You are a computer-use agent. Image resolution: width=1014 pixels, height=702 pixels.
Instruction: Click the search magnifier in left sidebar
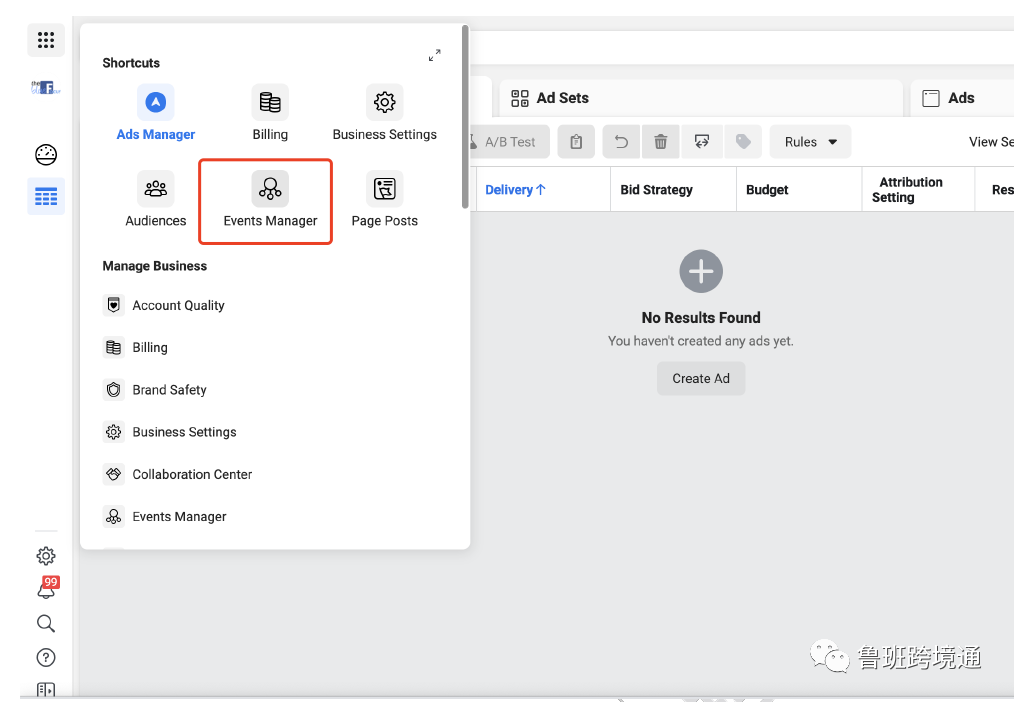[x=46, y=623]
